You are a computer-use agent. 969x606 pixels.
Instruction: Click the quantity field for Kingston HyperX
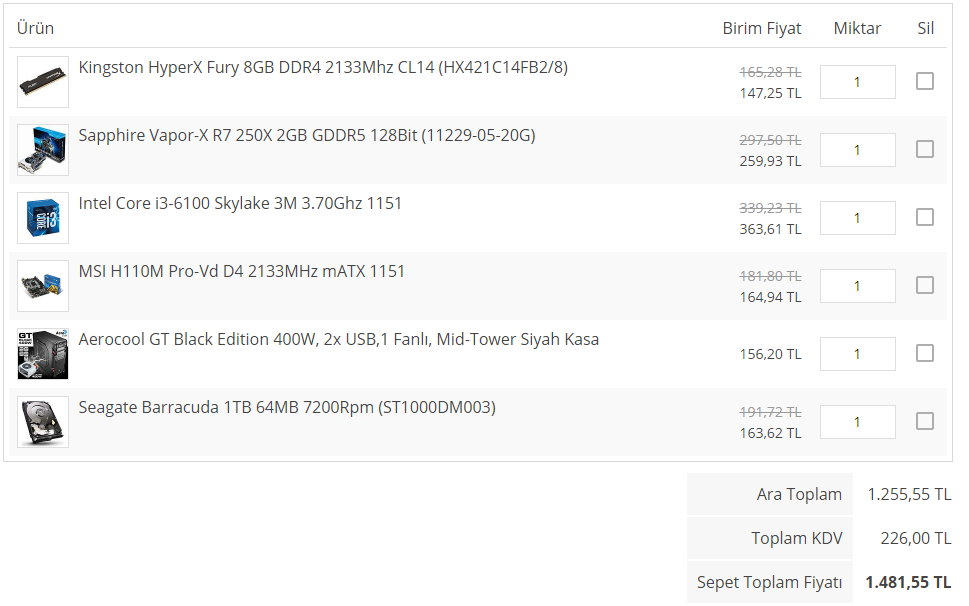click(857, 82)
